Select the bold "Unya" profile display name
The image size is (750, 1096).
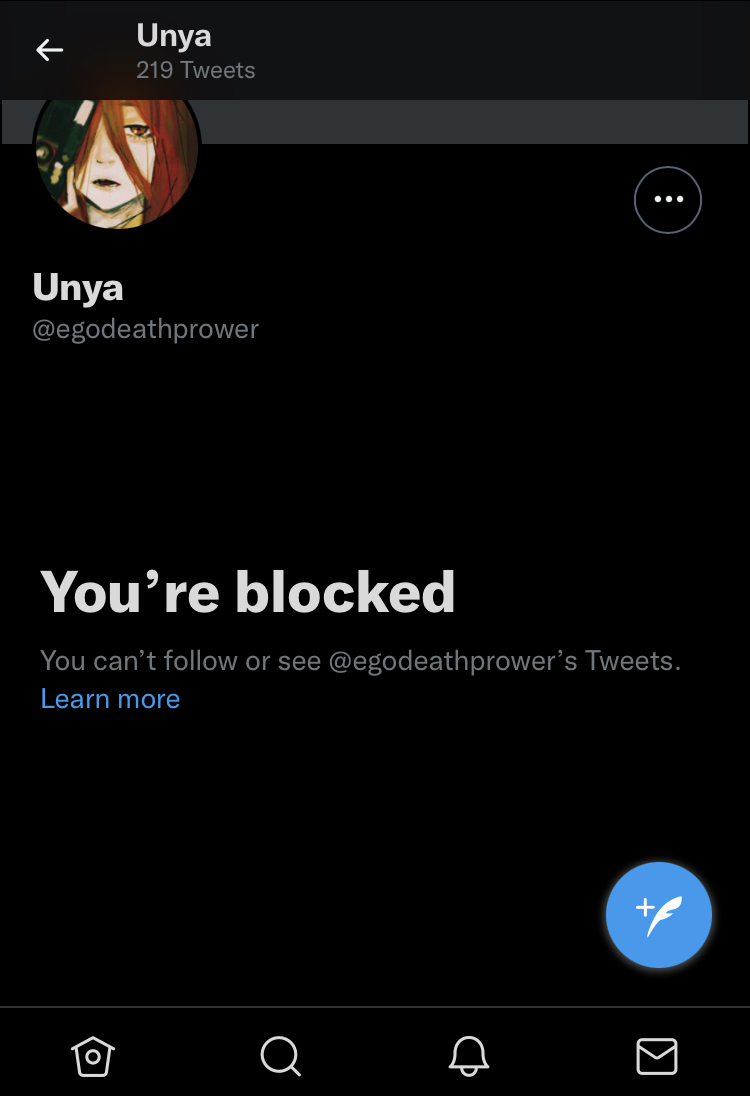(x=78, y=288)
